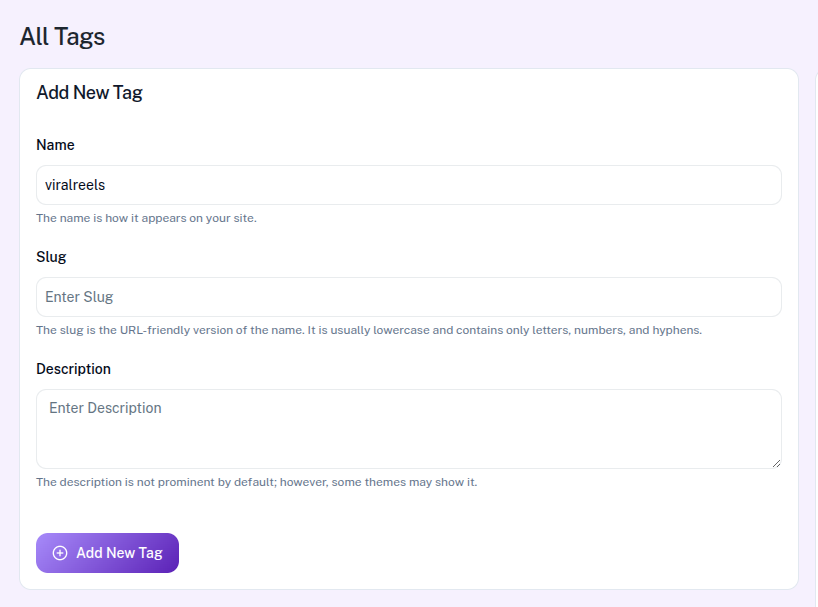Click the Description field label
Viewport: 818px width, 607px height.
pyautogui.click(x=73, y=368)
